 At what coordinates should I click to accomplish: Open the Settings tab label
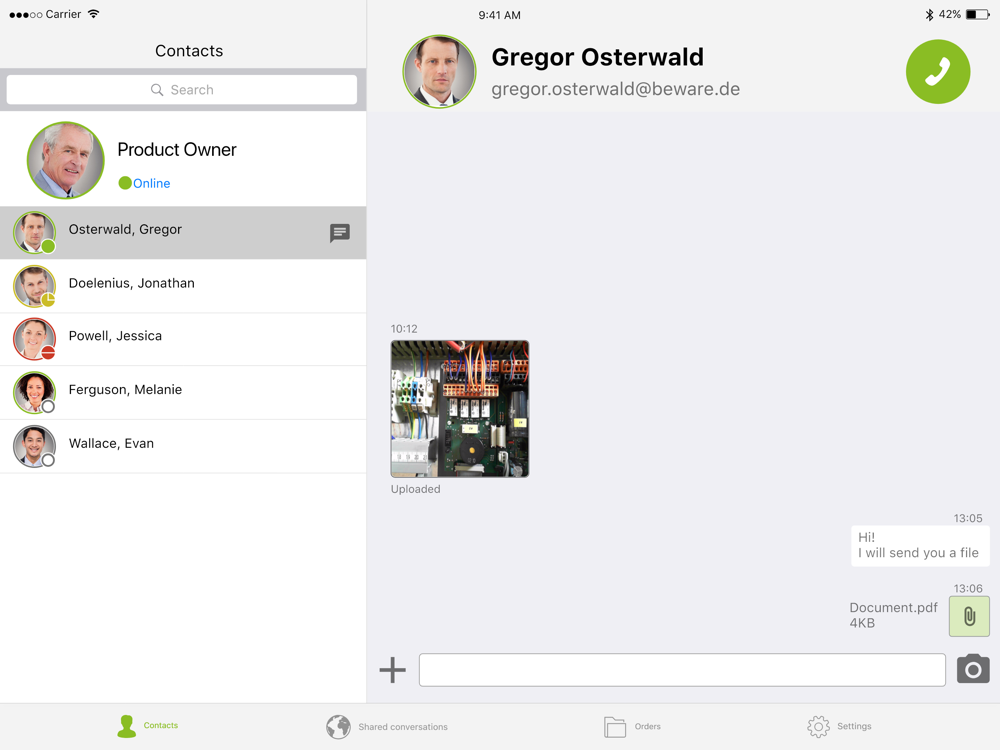click(x=854, y=726)
